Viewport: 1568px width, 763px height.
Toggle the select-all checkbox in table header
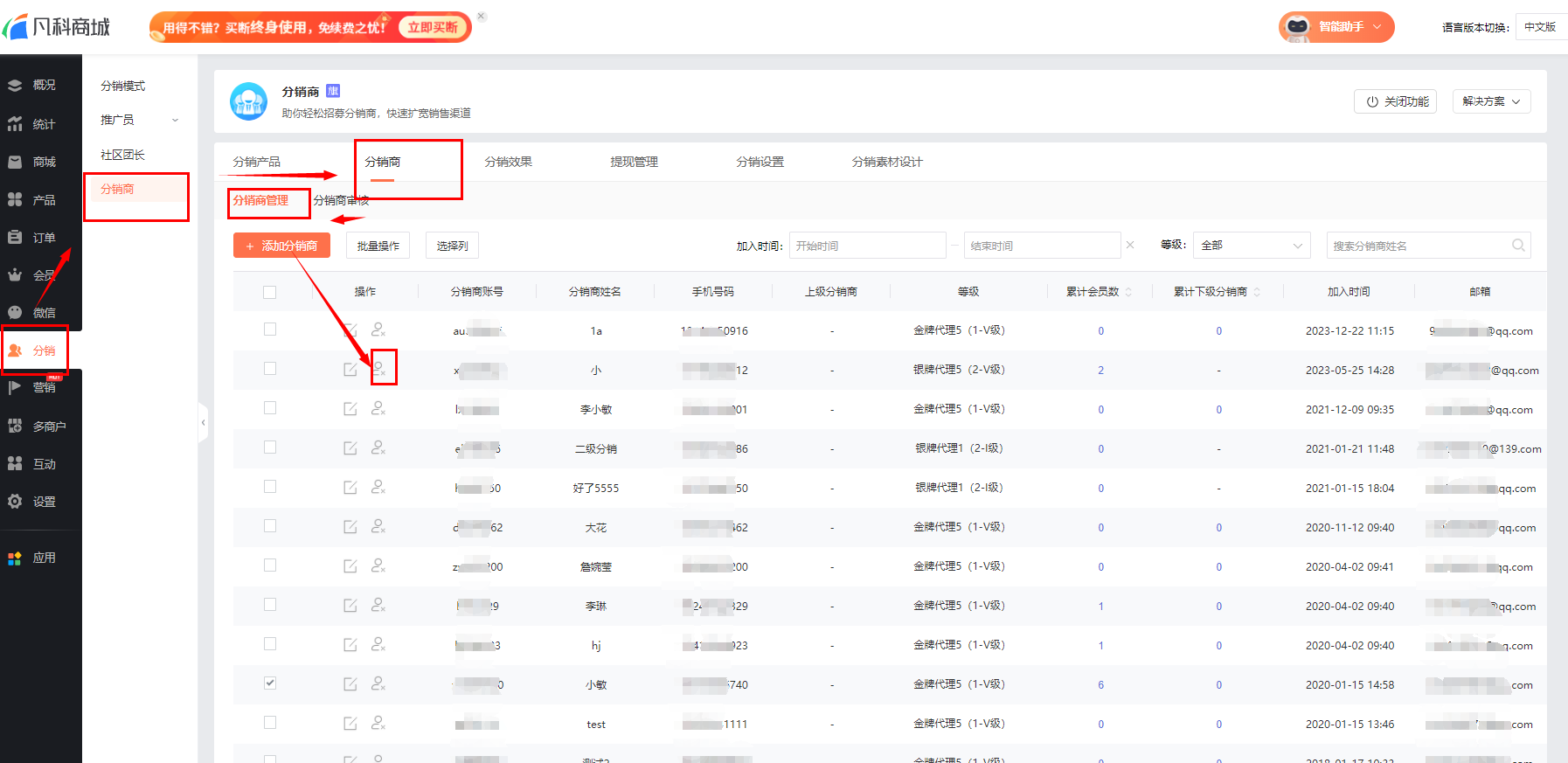point(270,292)
